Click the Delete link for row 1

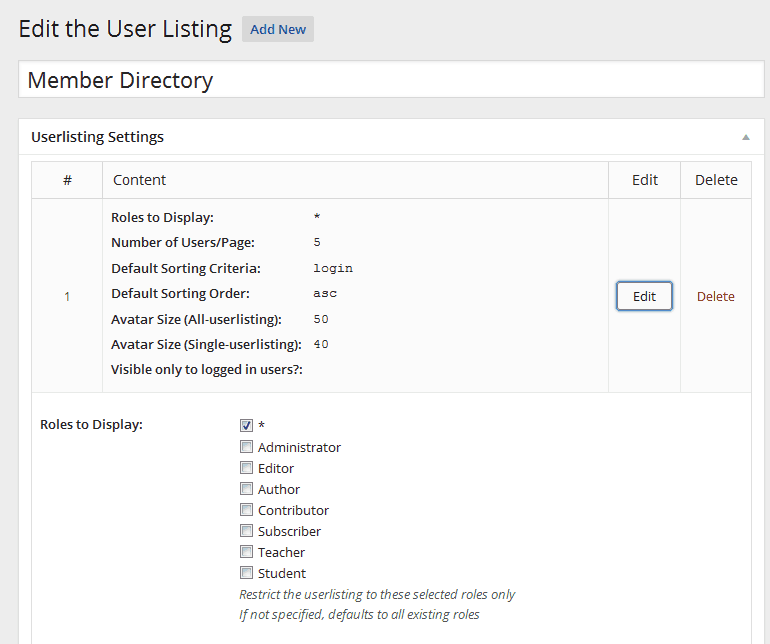click(x=715, y=296)
